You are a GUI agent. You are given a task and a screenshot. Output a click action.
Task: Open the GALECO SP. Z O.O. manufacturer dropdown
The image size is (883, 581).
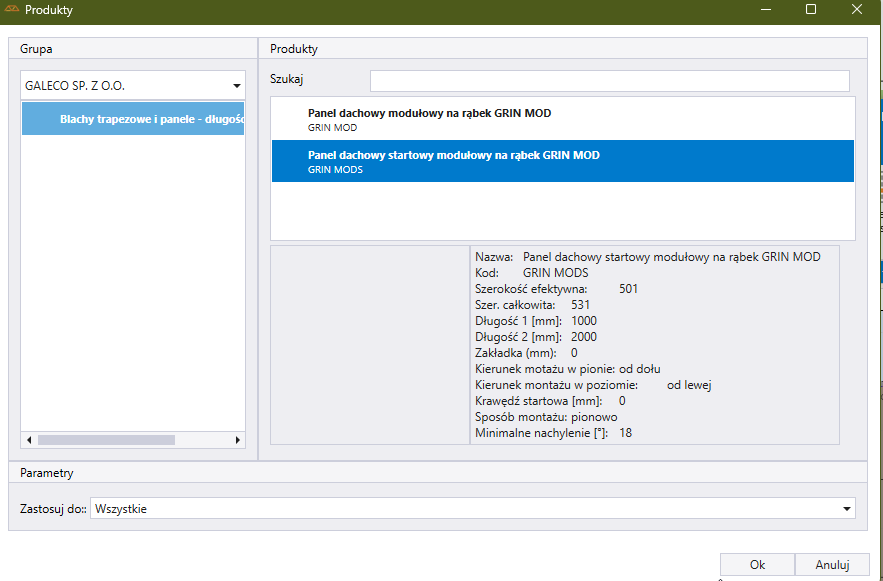[236, 86]
